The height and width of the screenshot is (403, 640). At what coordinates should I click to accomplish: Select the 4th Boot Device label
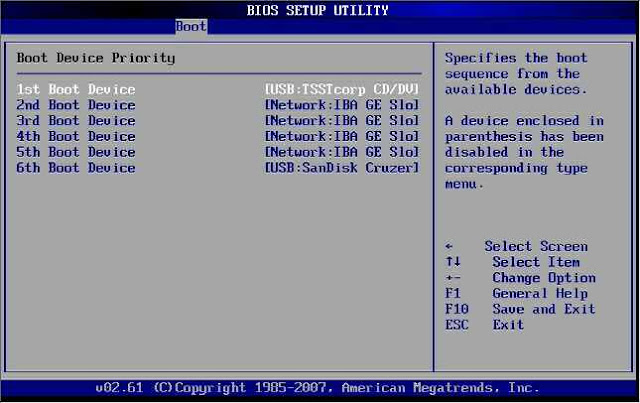(76, 136)
